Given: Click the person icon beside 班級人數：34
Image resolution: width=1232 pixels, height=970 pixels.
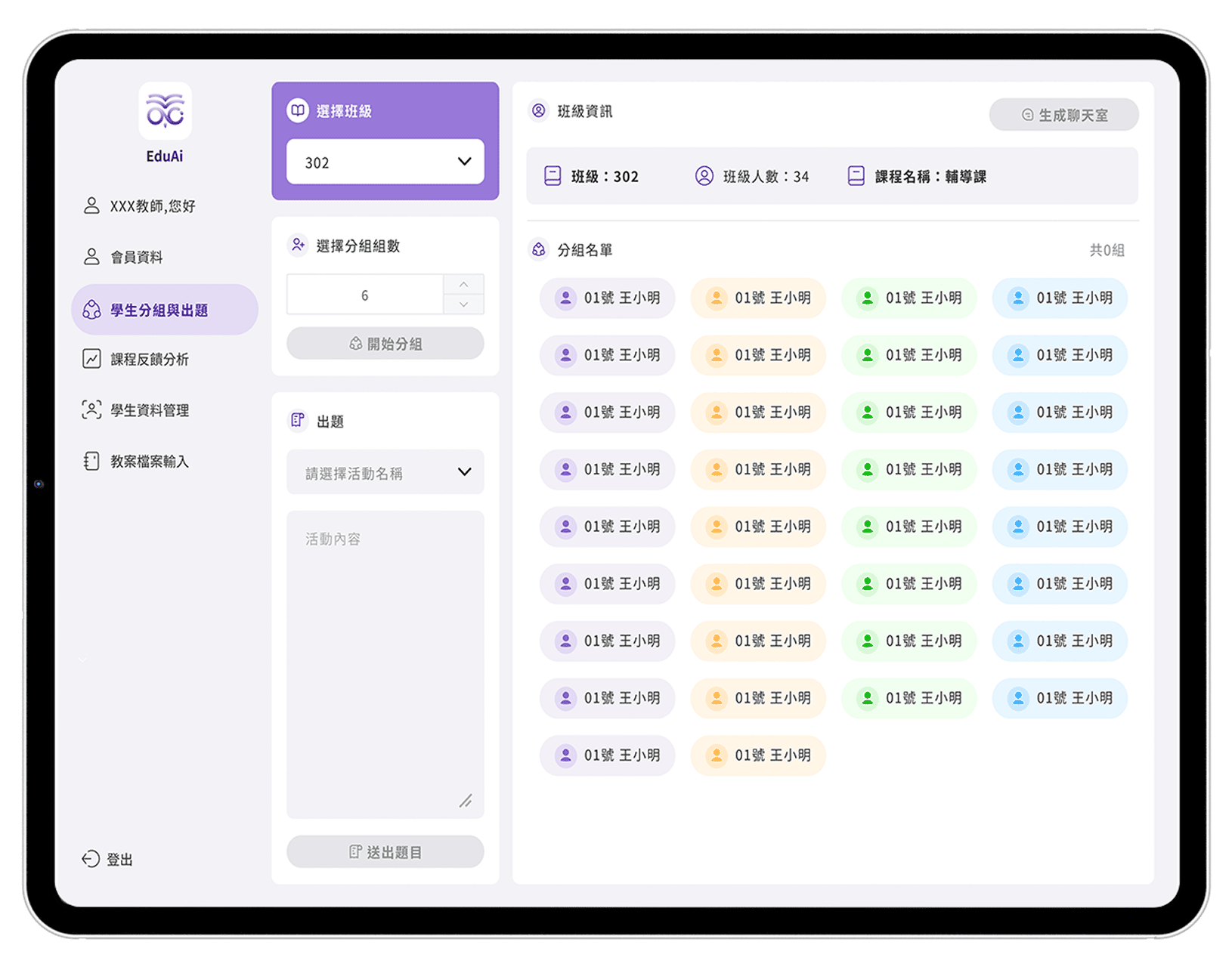Looking at the screenshot, I should click(x=704, y=176).
